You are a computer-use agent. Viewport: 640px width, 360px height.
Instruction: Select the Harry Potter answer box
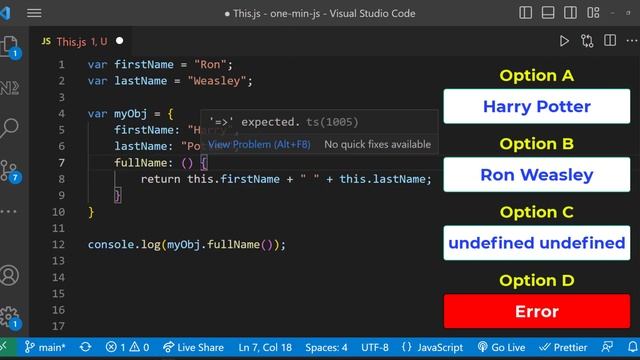pos(537,107)
